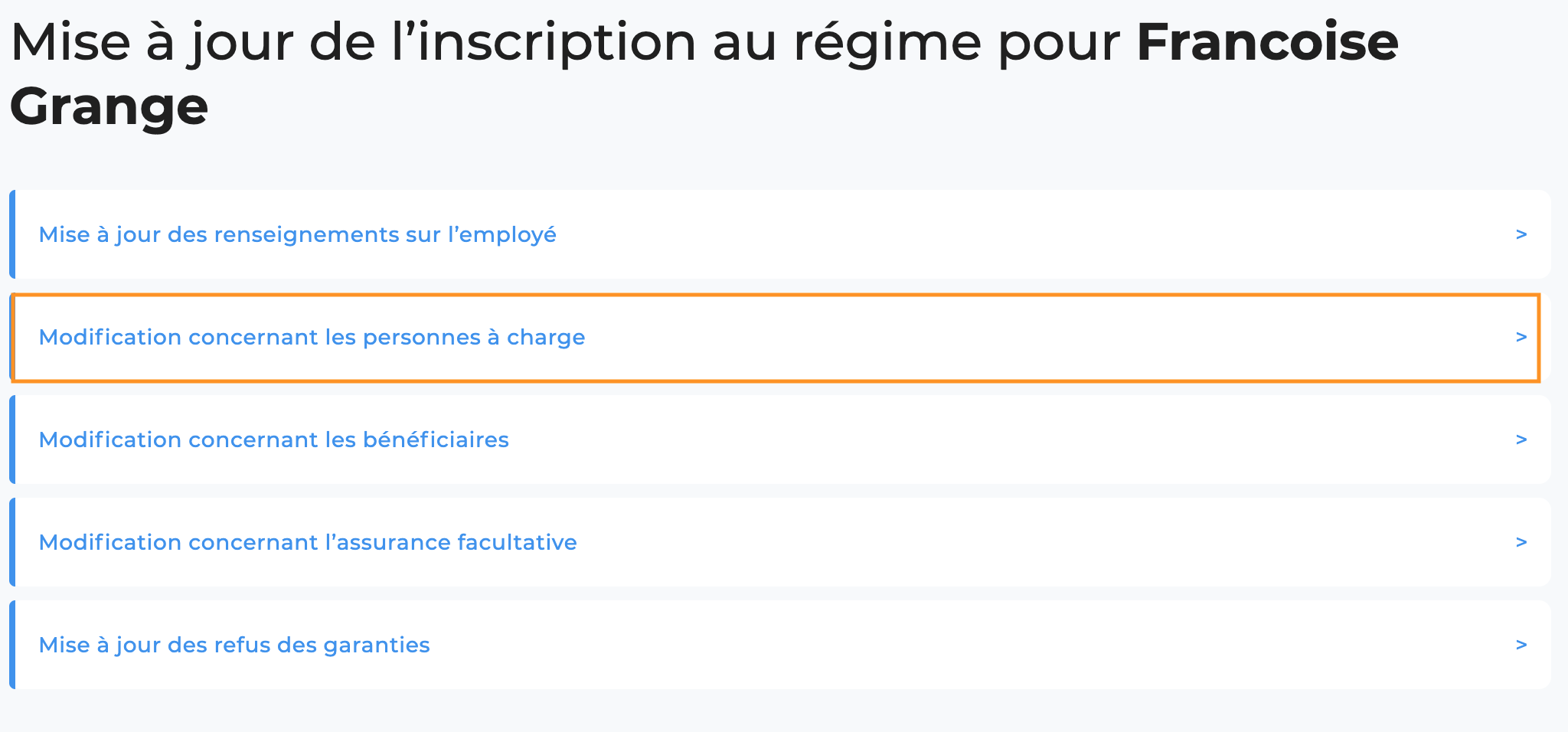This screenshot has width=1568, height=732.
Task: Click empty middle area of highlighted personnes à charge card
Action: (1049, 337)
